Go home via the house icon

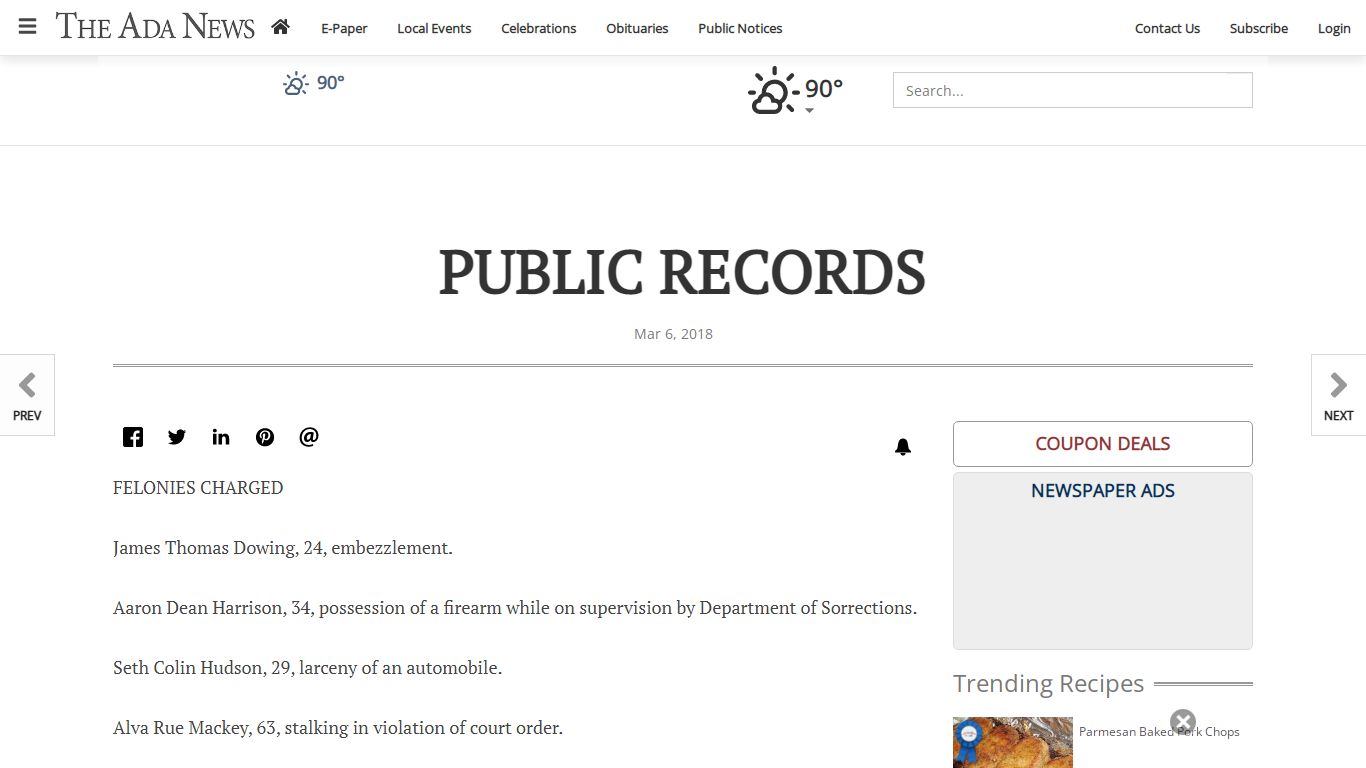coord(280,28)
